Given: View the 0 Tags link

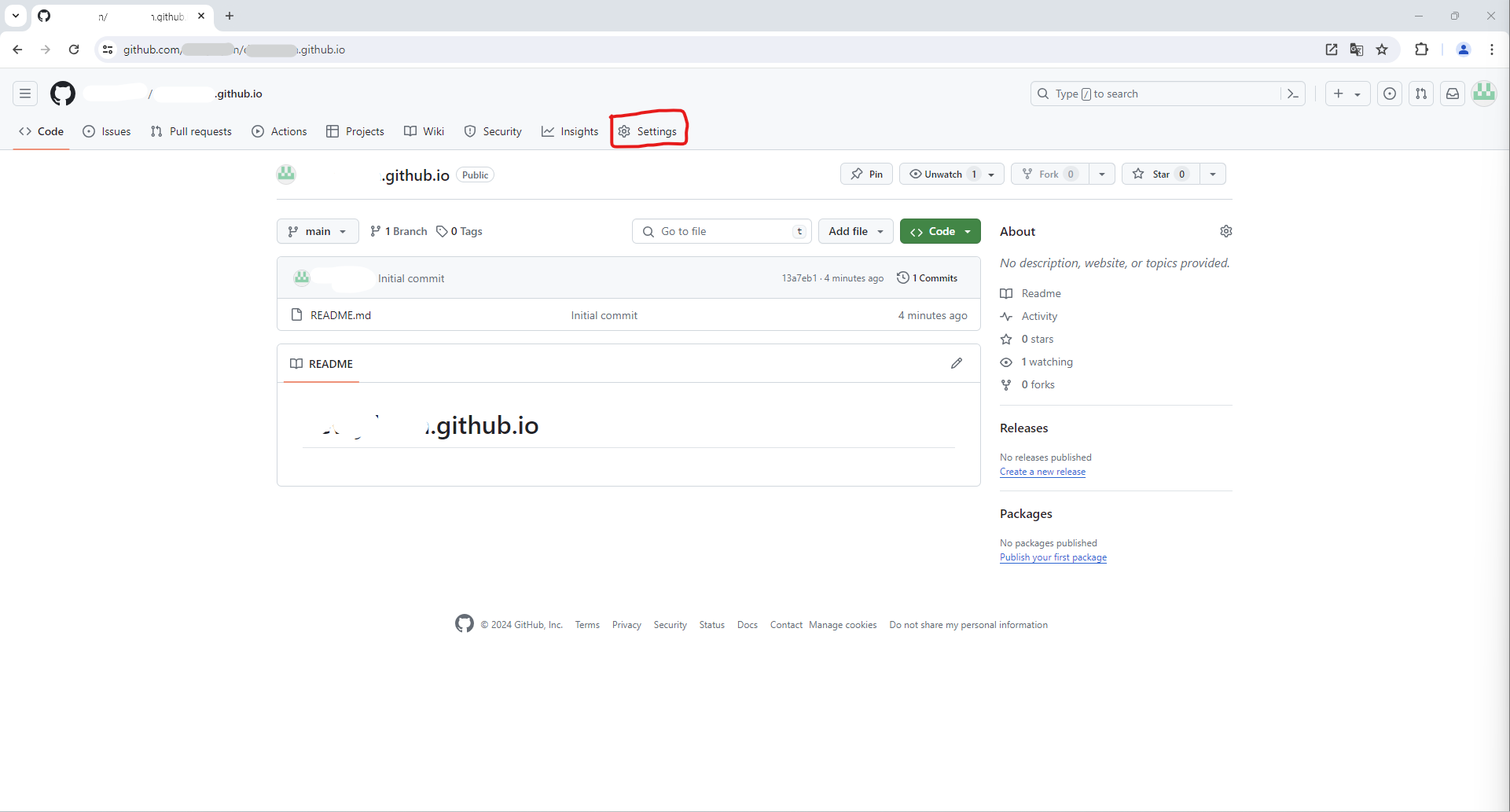Looking at the screenshot, I should [460, 231].
